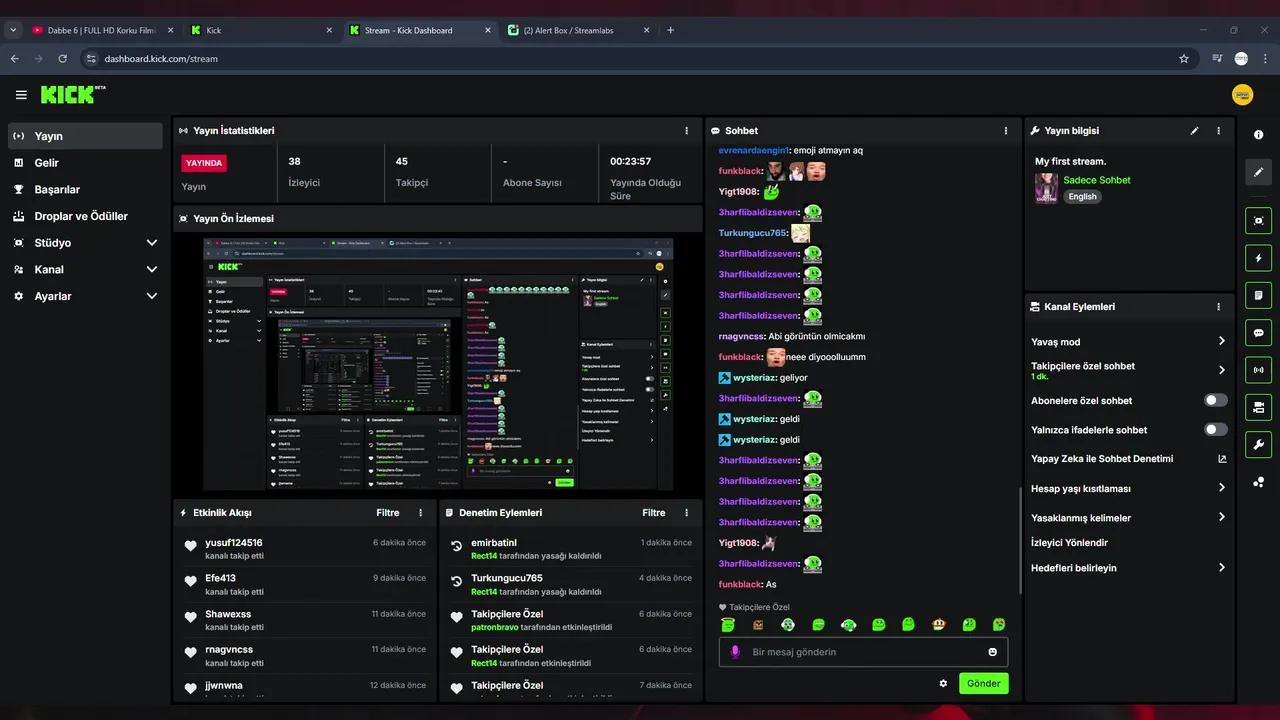Click the stream category thumbnail image
The image size is (1280, 720).
click(x=1046, y=188)
